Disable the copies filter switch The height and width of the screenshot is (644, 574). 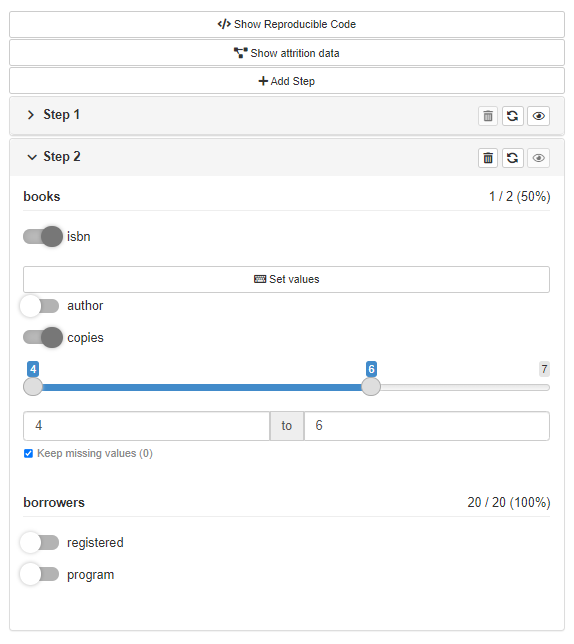coord(43,338)
